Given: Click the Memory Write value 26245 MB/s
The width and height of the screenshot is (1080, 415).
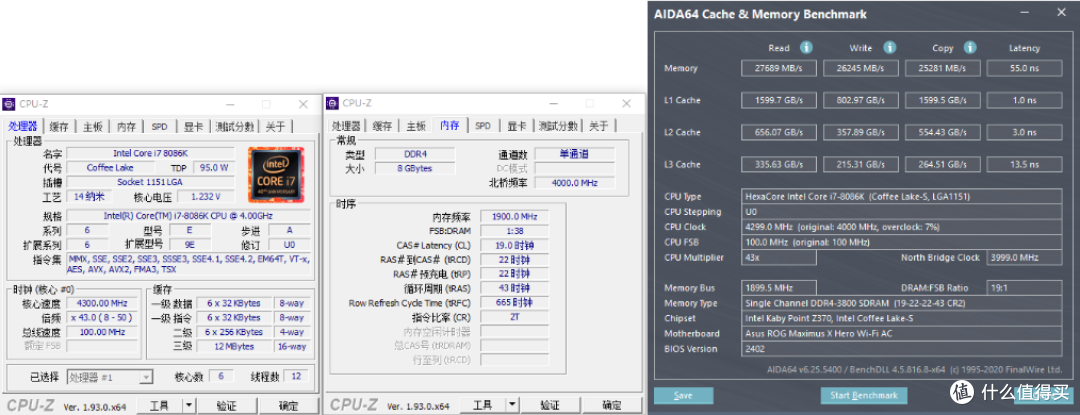Looking at the screenshot, I should pos(860,68).
